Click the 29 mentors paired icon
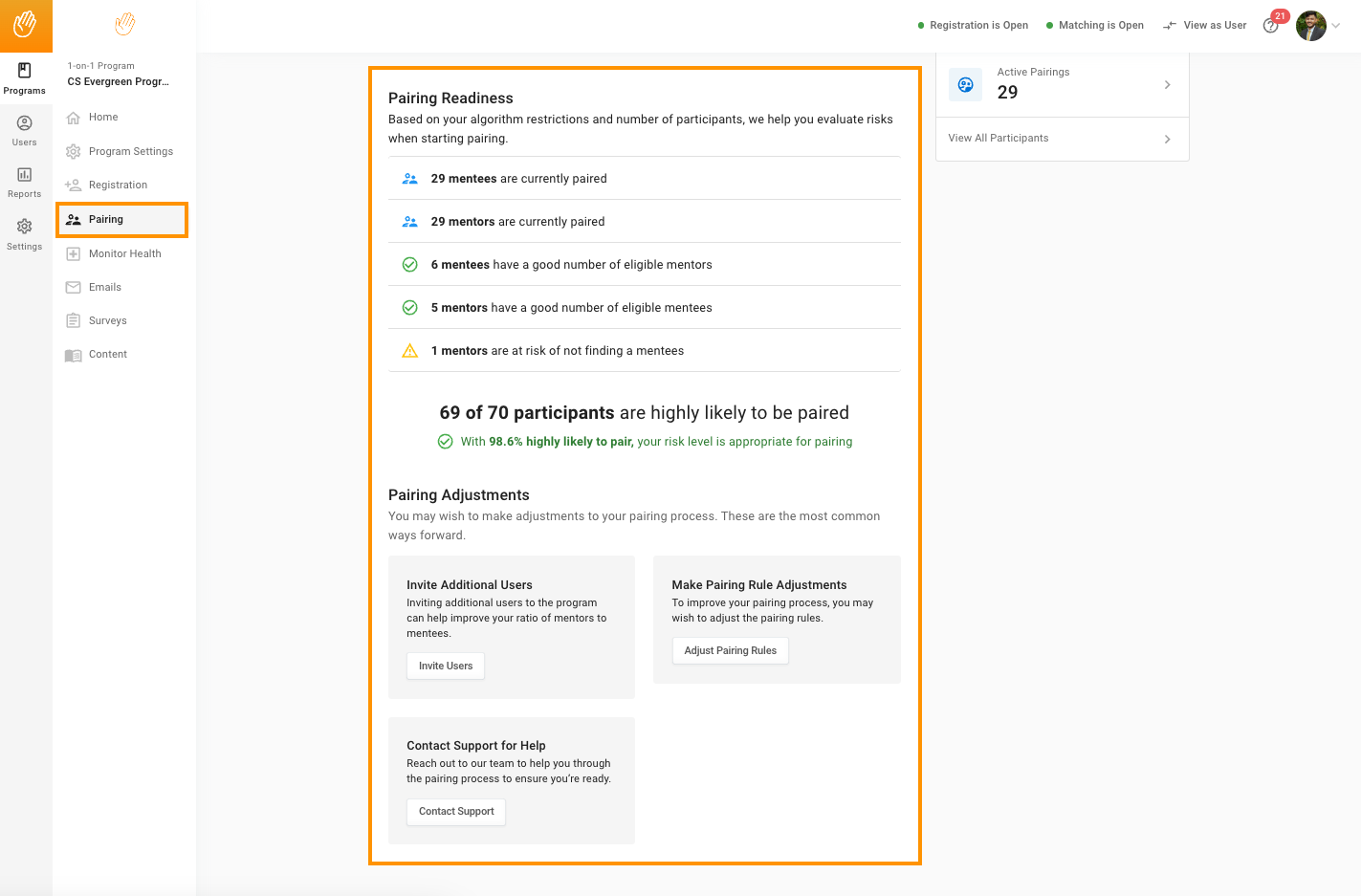 click(x=410, y=221)
